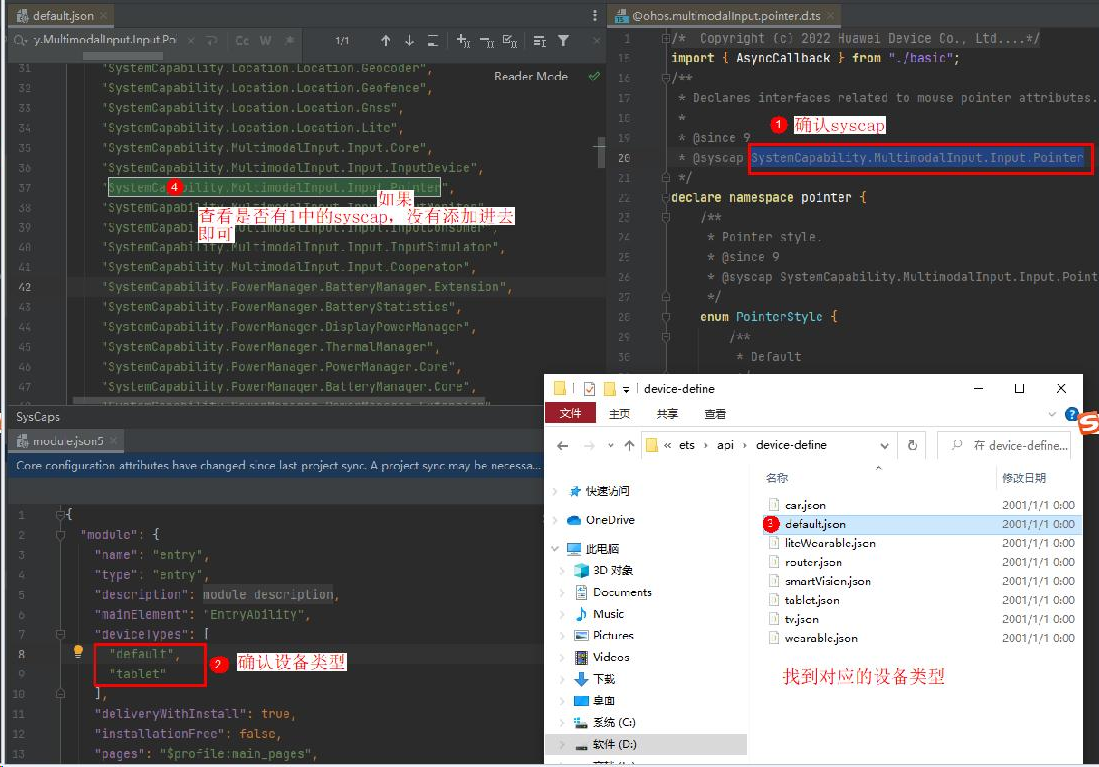This screenshot has width=1099, height=767.
Task: Click the yellow lightbulb intention icon
Action: click(78, 652)
